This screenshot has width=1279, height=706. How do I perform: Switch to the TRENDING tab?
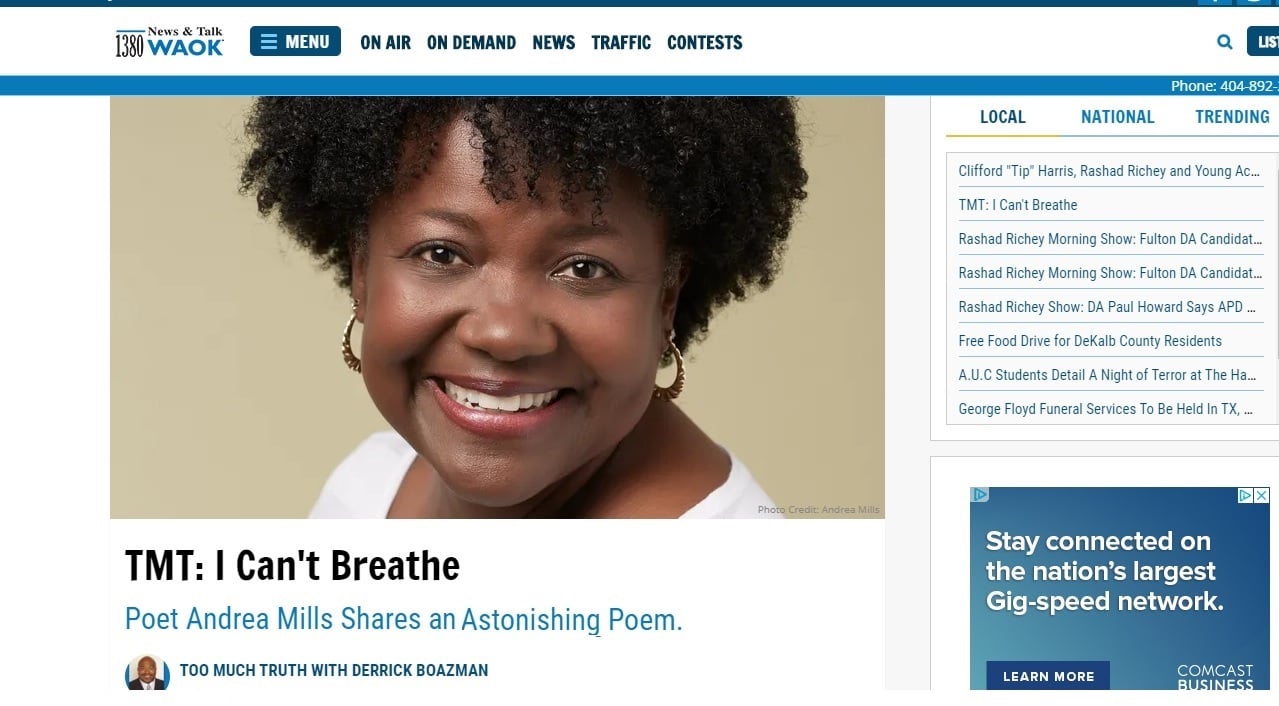(1232, 117)
